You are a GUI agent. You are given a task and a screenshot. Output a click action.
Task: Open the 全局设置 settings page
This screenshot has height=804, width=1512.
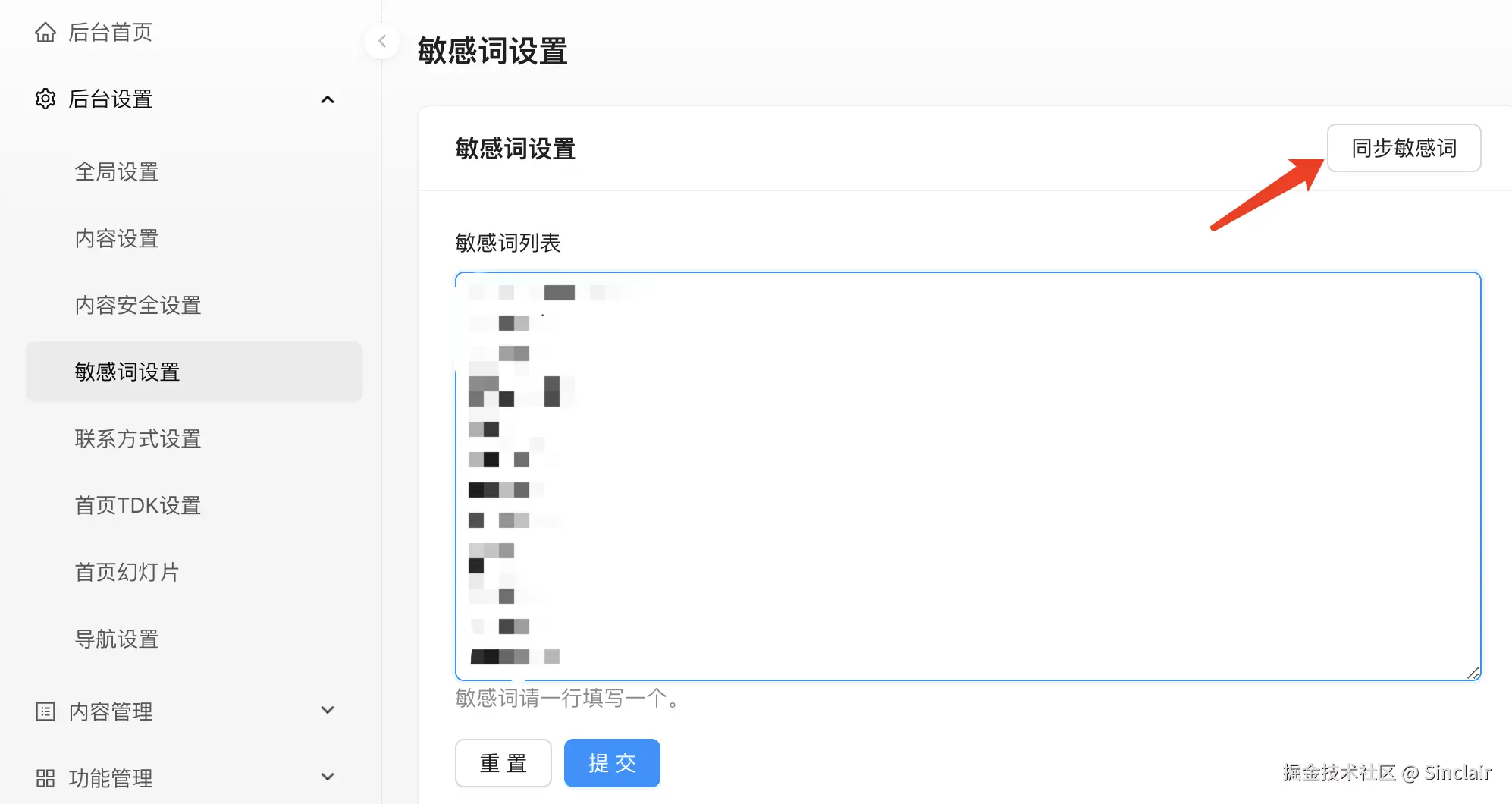(118, 172)
